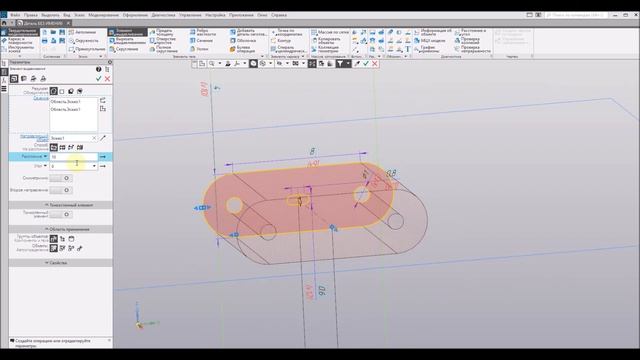
Task: Click the Скругление tool
Action: pyautogui.click(x=124, y=49)
